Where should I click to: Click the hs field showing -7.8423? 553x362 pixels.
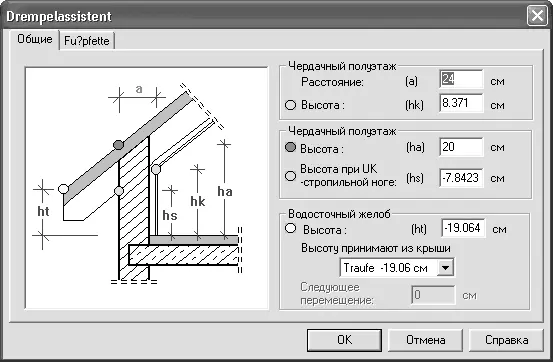coord(461,177)
